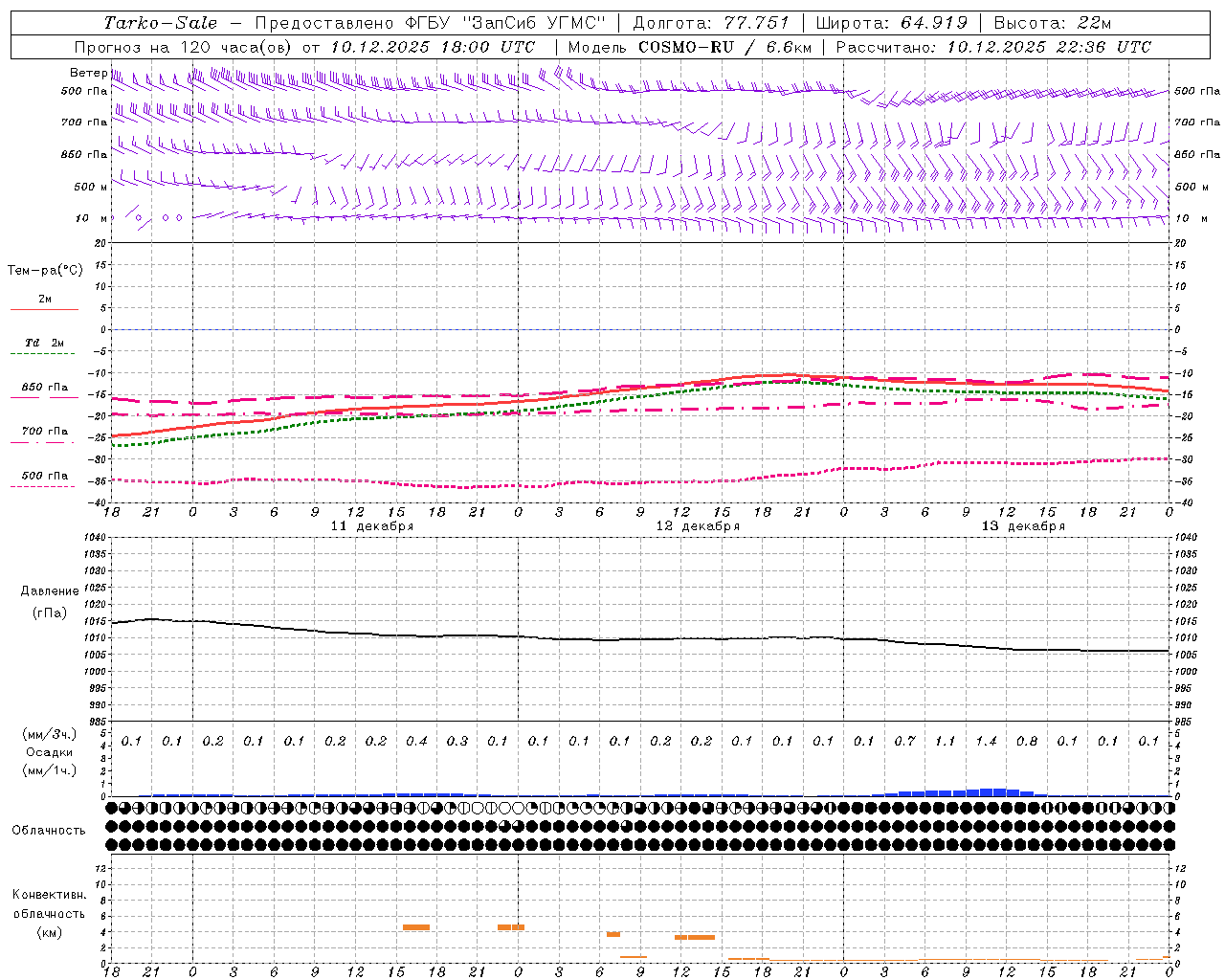Click the longitude value Долгота: 77.751
This screenshot has width=1225, height=980.
711,23
